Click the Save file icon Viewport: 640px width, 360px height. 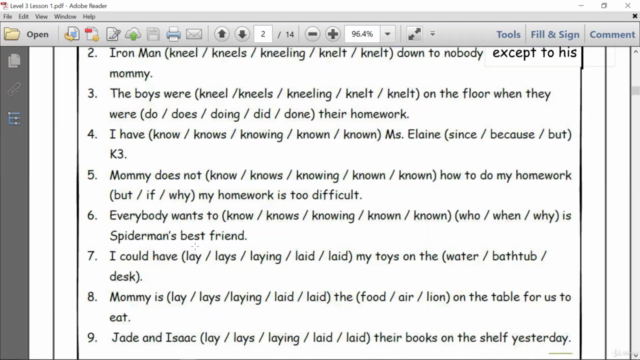click(x=153, y=34)
